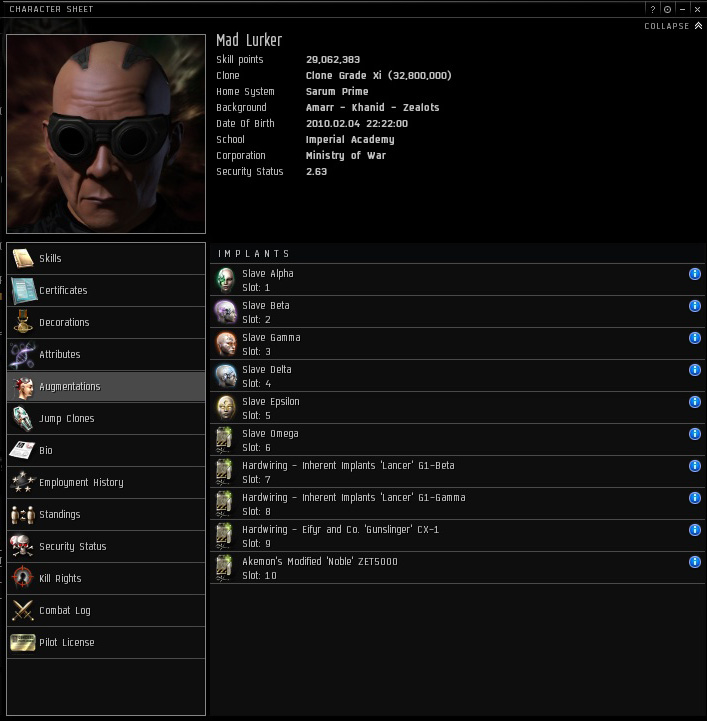Open info for Slave Omega implant
The width and height of the screenshot is (707, 721).
click(695, 434)
